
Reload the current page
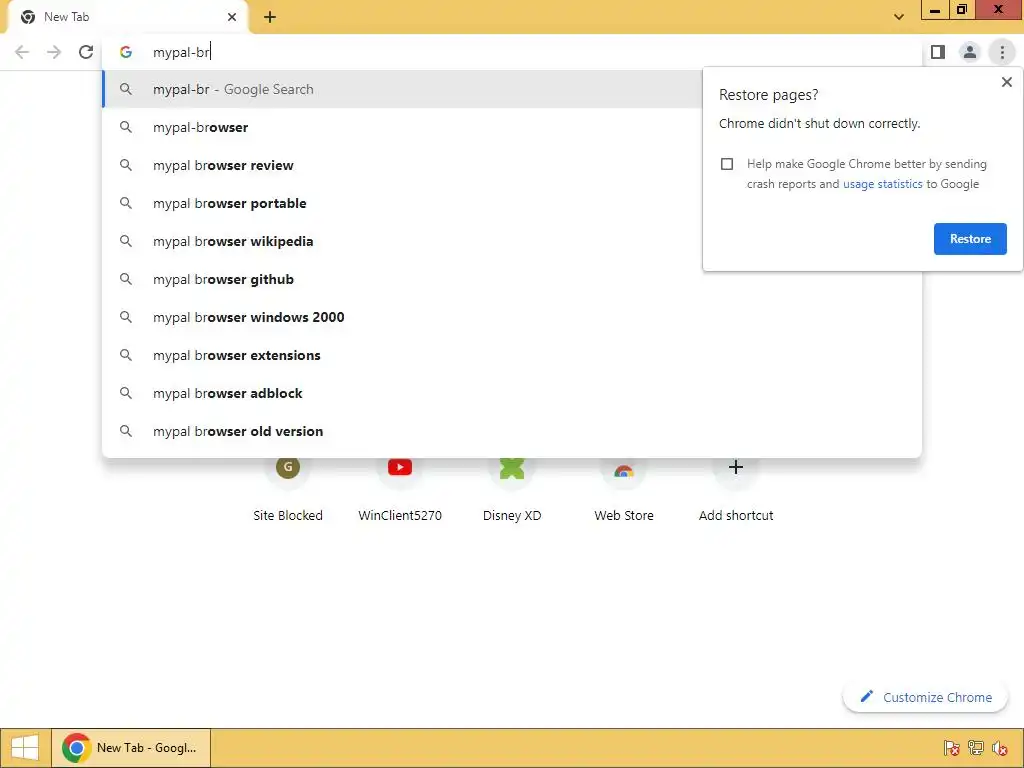click(x=86, y=52)
